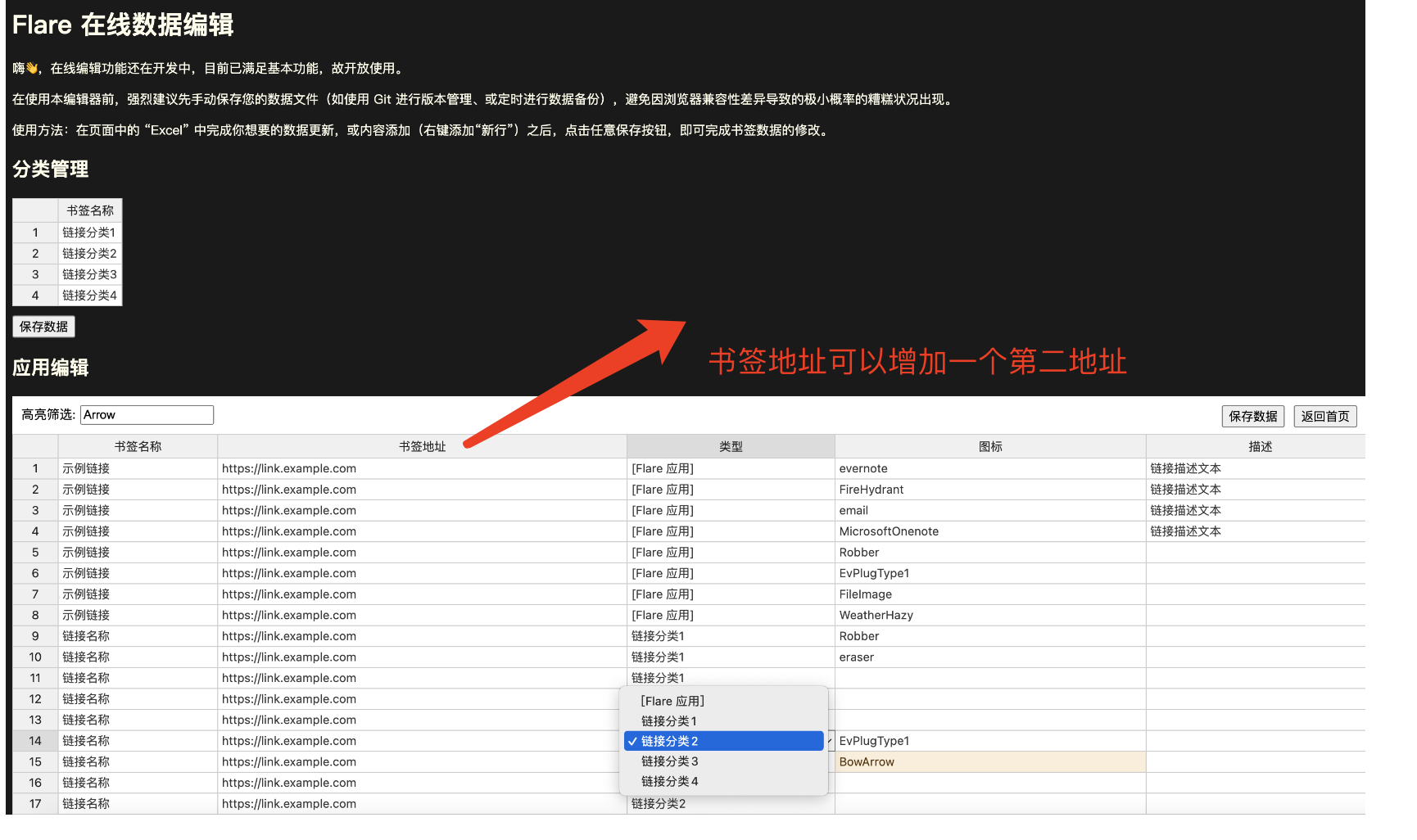Pick [Flare 应用] option in dropdown list
The image size is (1417, 840).
[x=723, y=701]
